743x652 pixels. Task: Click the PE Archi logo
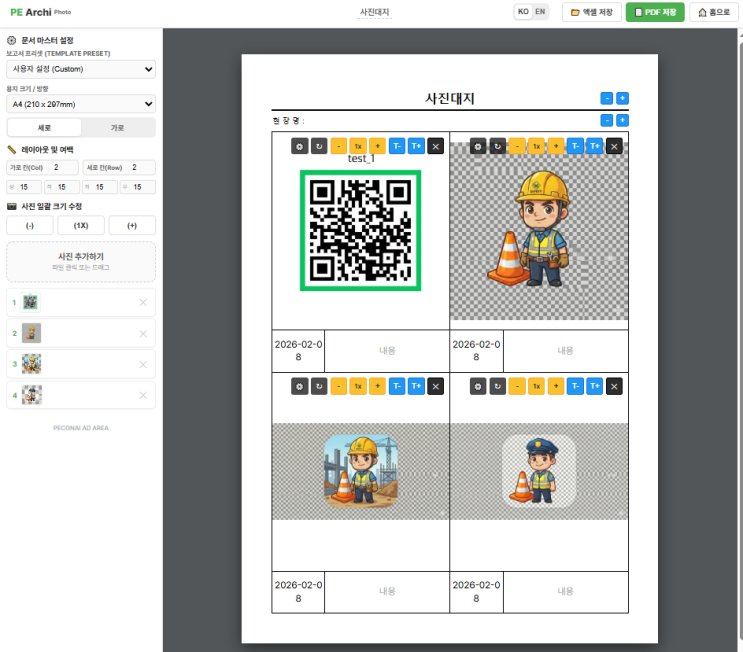(x=41, y=12)
